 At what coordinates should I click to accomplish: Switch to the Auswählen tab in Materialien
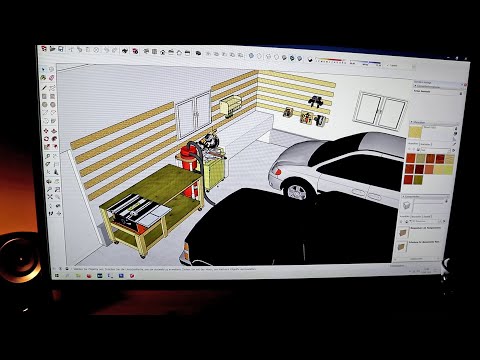pos(413,144)
